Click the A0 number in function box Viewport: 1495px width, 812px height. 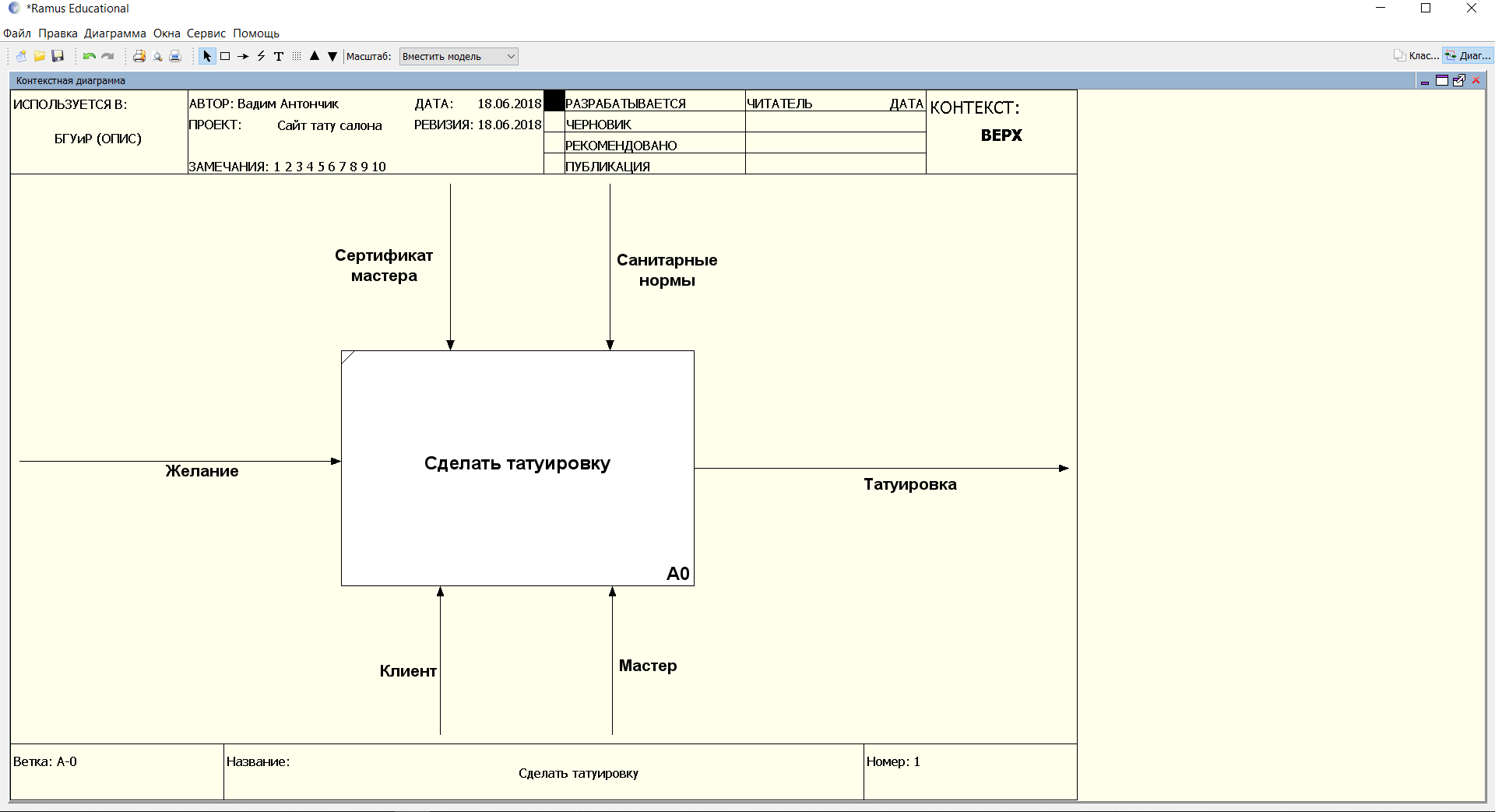click(678, 574)
